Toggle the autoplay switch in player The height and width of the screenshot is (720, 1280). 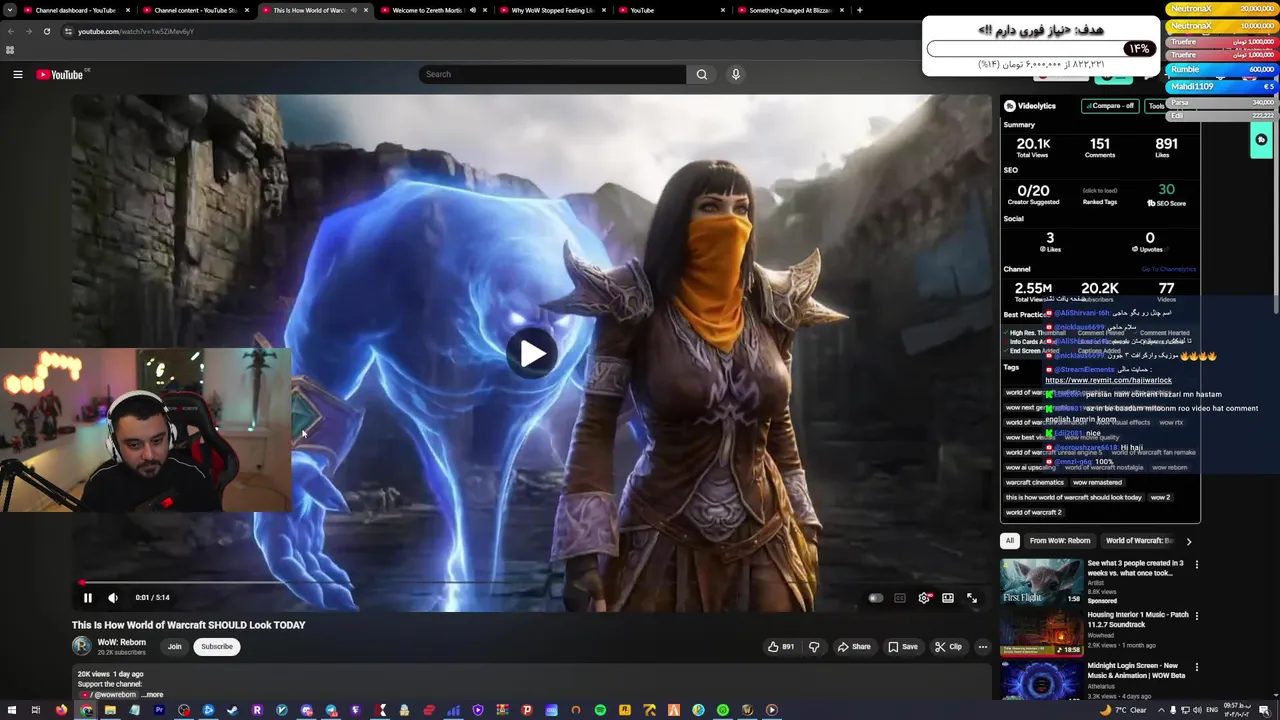tap(876, 598)
